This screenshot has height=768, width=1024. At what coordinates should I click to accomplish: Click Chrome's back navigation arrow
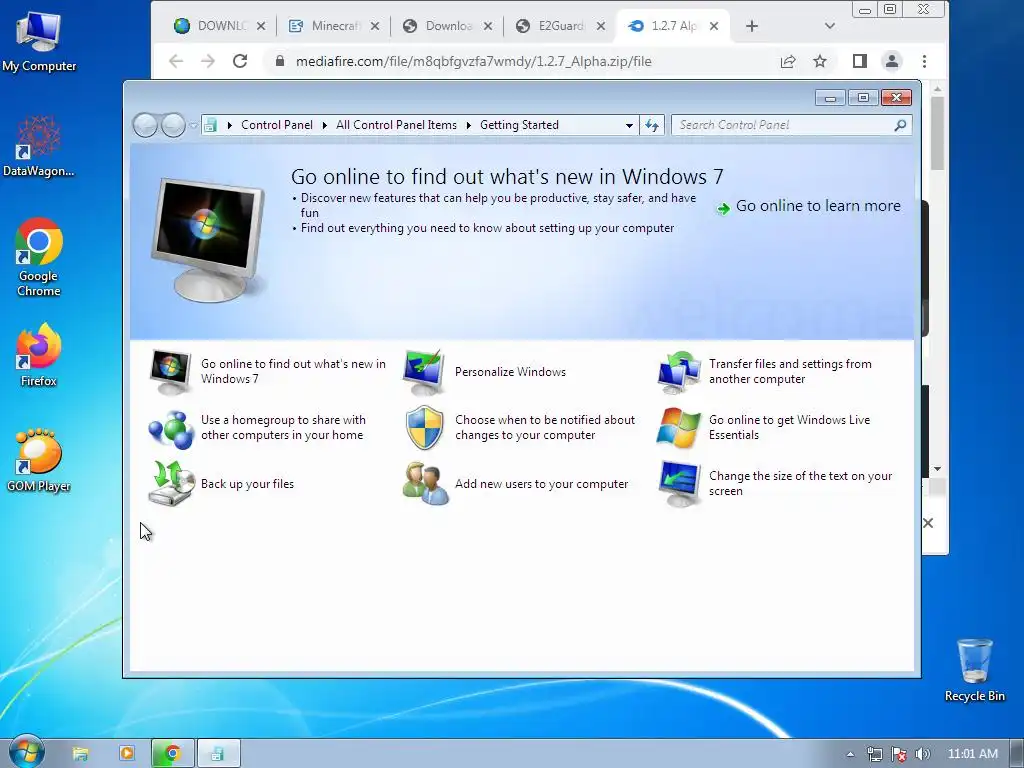(176, 61)
